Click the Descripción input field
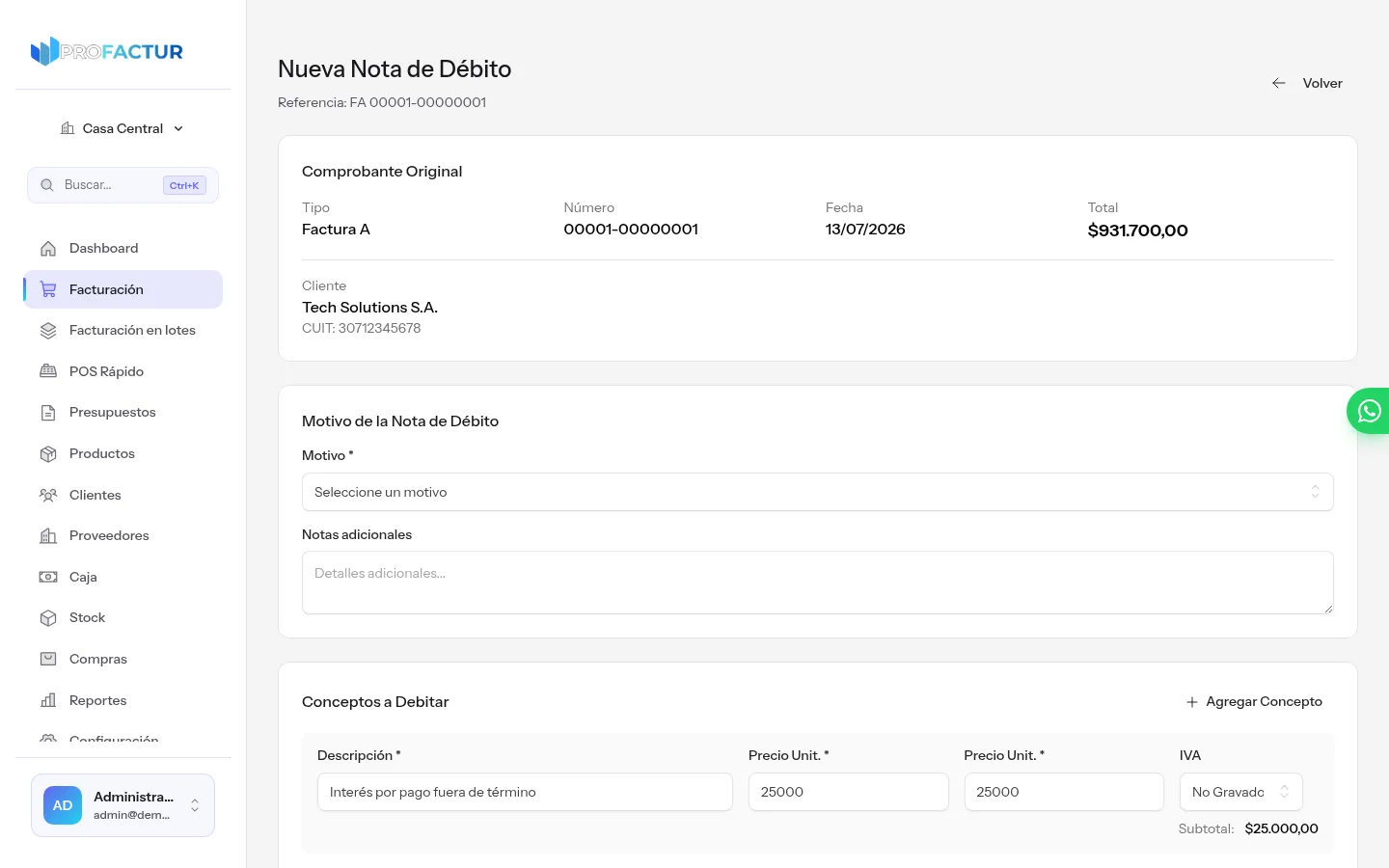The height and width of the screenshot is (868, 1389). (525, 792)
